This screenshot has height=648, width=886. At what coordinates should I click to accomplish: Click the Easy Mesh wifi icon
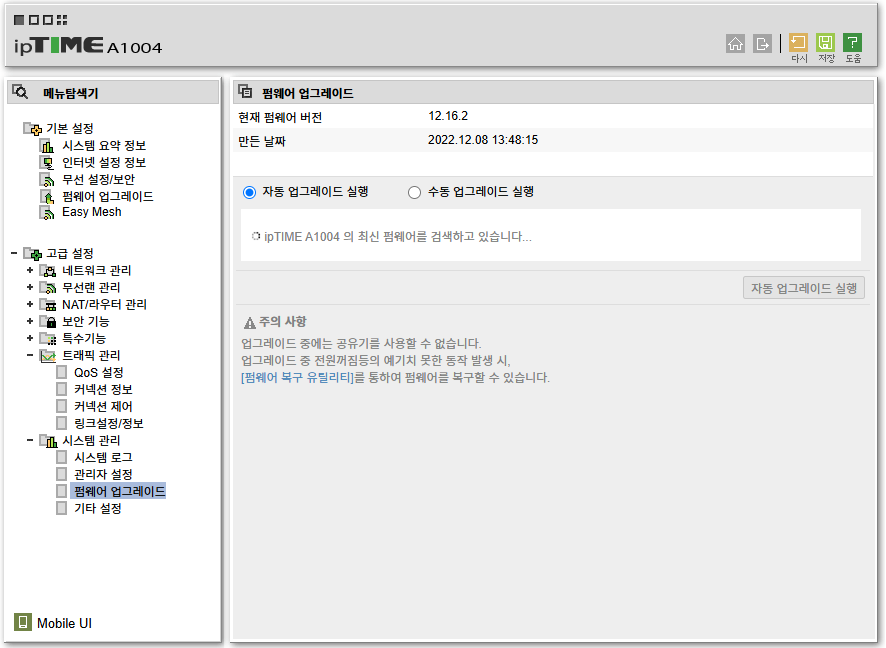[47, 212]
